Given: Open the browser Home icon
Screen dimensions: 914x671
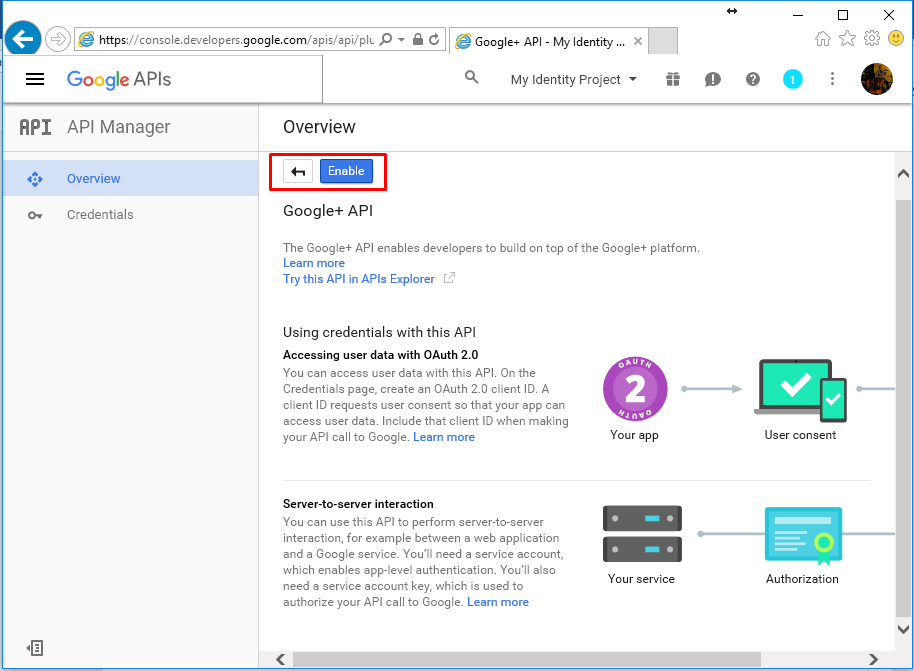Looking at the screenshot, I should (x=822, y=39).
